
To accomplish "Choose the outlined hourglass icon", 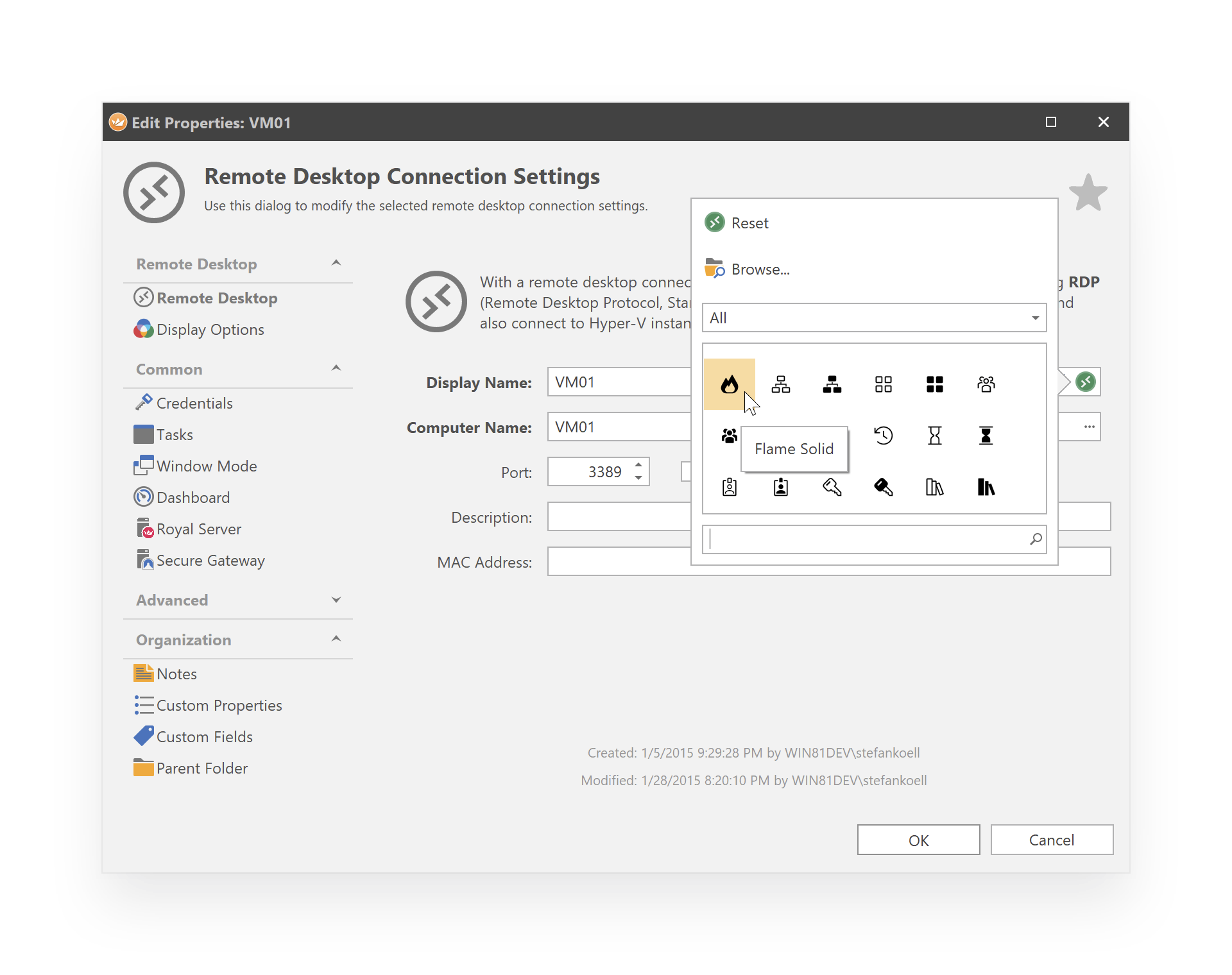I will point(934,436).
